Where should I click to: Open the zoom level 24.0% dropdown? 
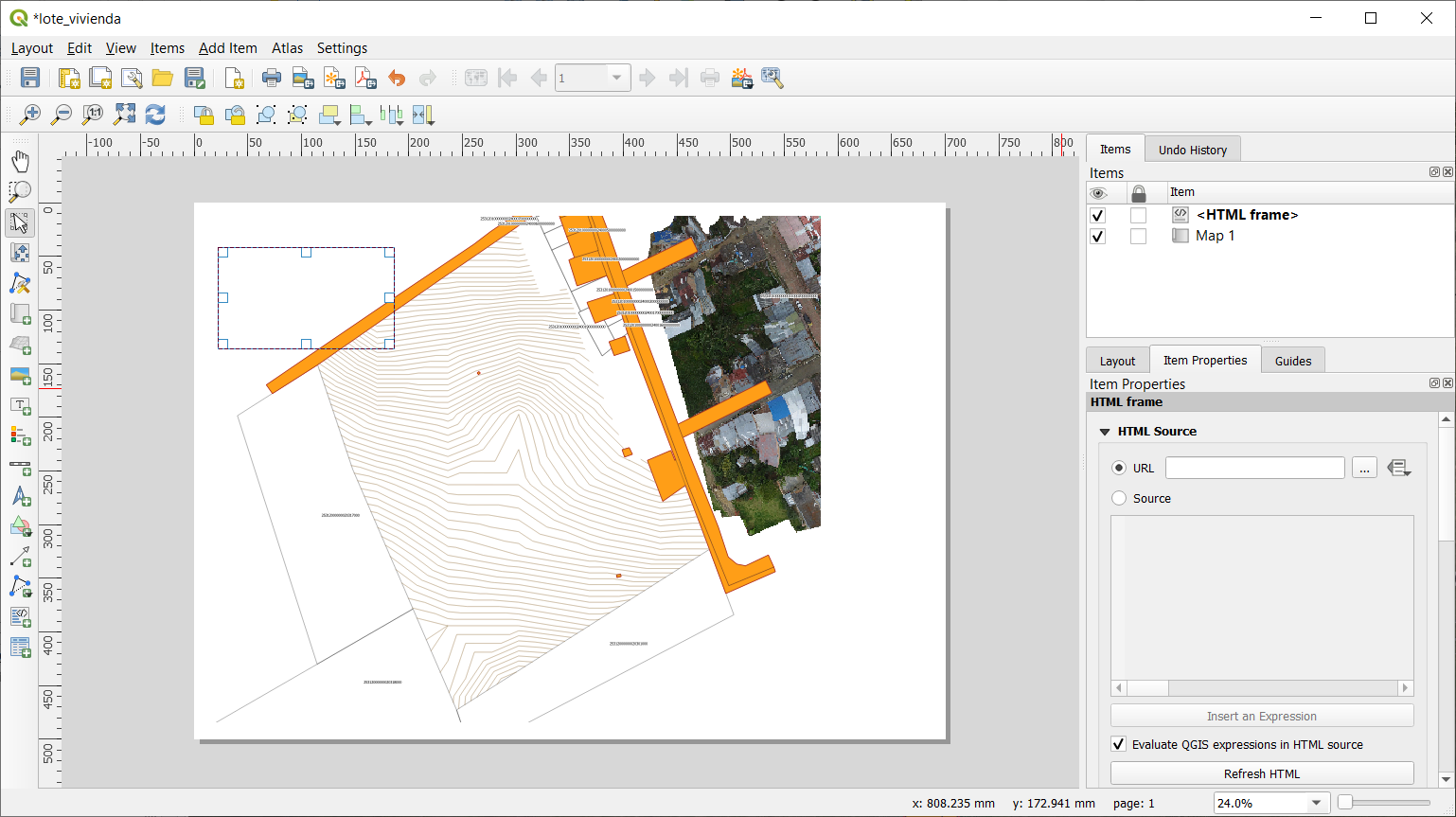pos(1316,803)
